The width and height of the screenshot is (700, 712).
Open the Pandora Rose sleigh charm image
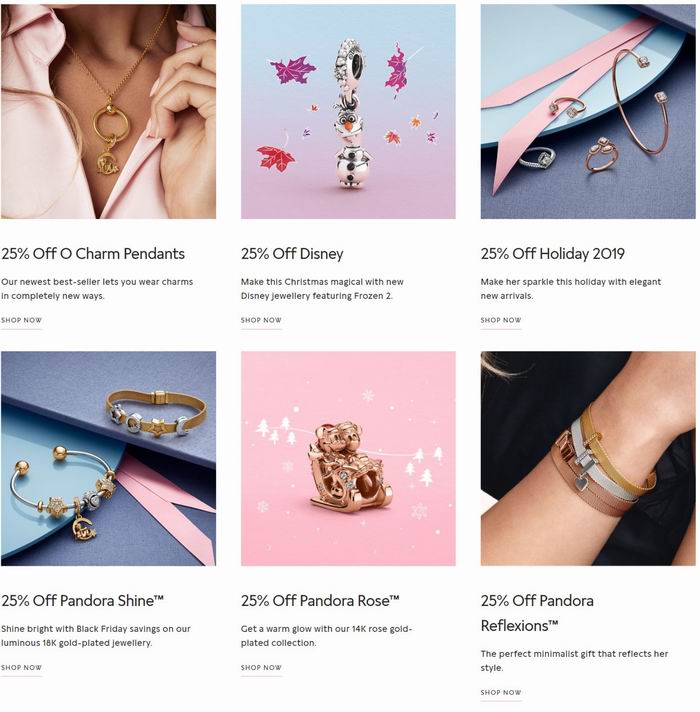tap(348, 459)
